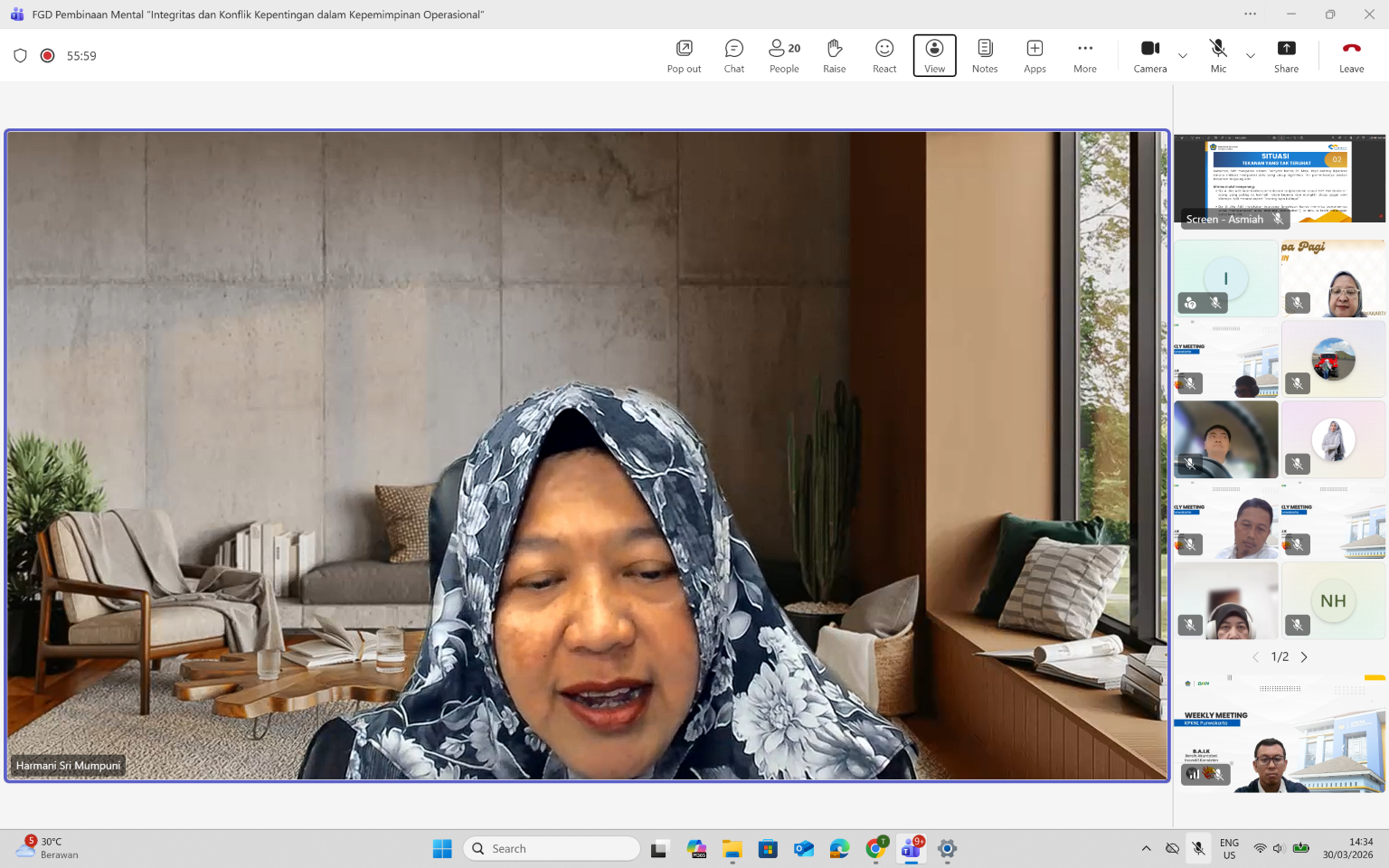Share your screen content
Image resolution: width=1389 pixels, height=868 pixels.
pos(1285,56)
